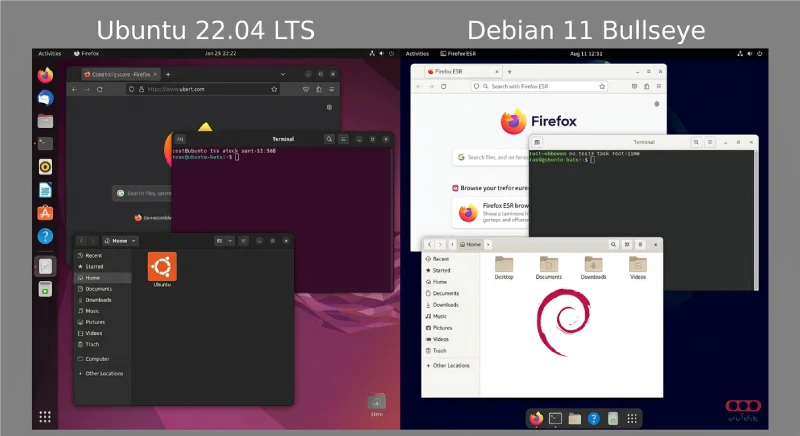Screen dimensions: 800x436
Task: Select the open tab in Ubuntu Firefox
Action: pyautogui.click(x=120, y=74)
